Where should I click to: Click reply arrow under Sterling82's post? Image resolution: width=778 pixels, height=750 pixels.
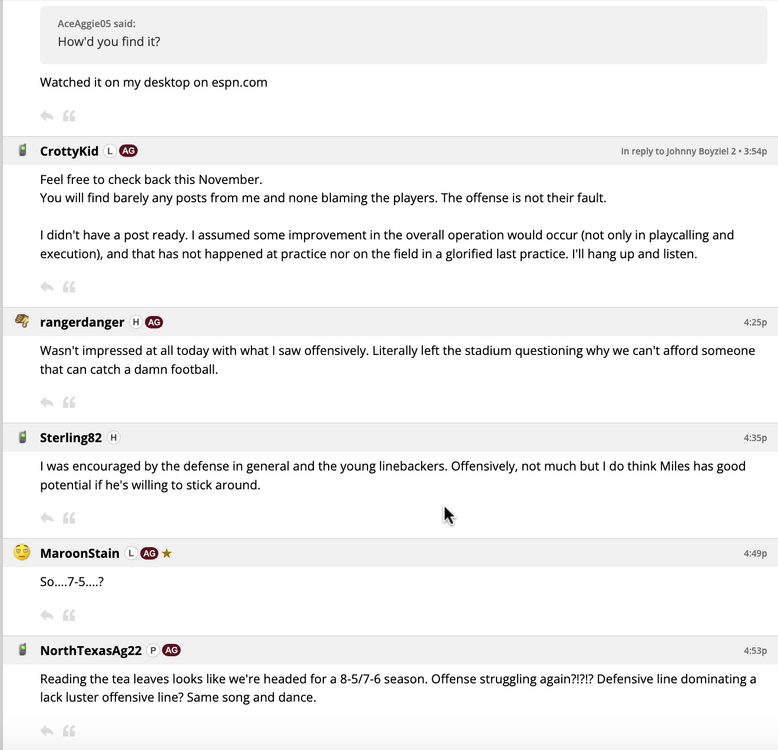(x=47, y=518)
